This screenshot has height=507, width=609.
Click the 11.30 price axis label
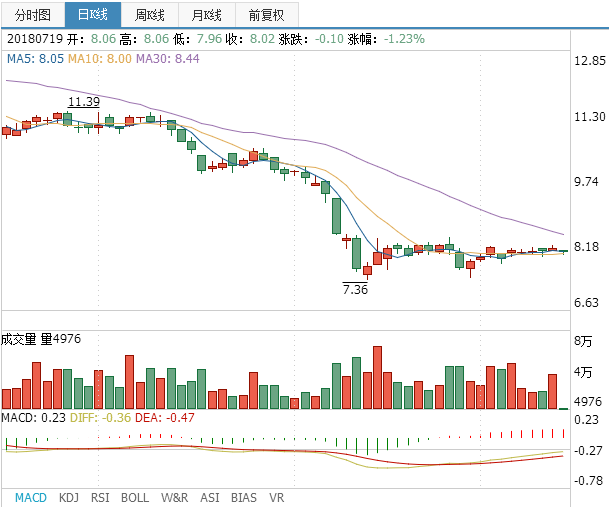click(590, 117)
